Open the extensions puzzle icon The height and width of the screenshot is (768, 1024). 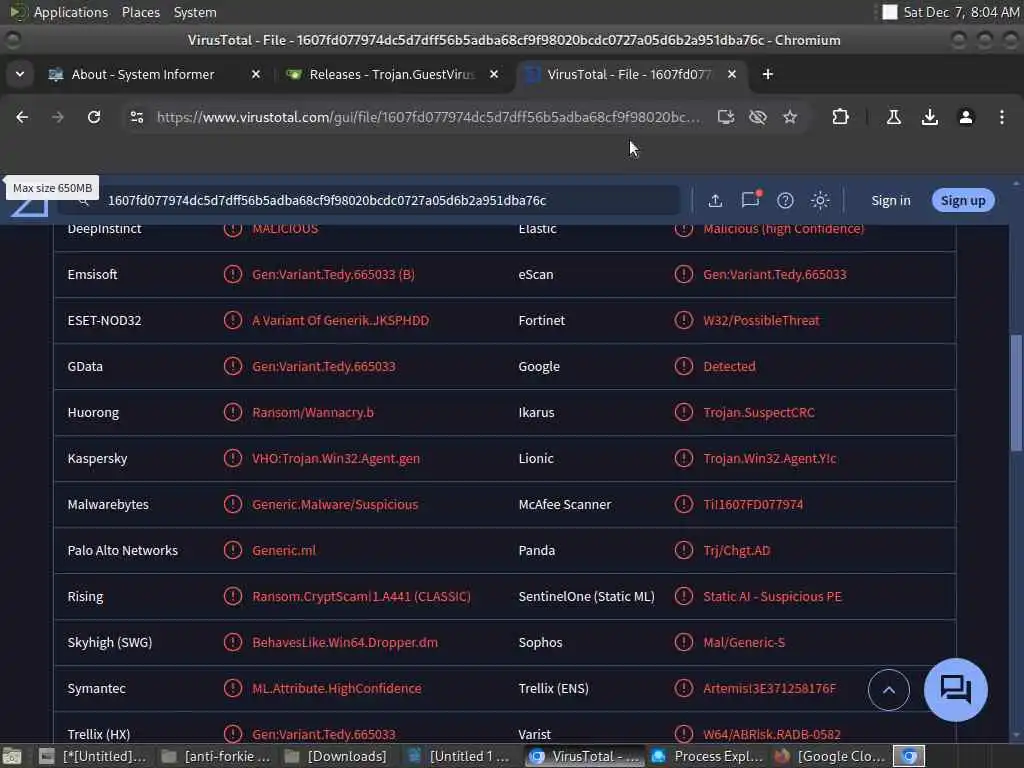(840, 117)
